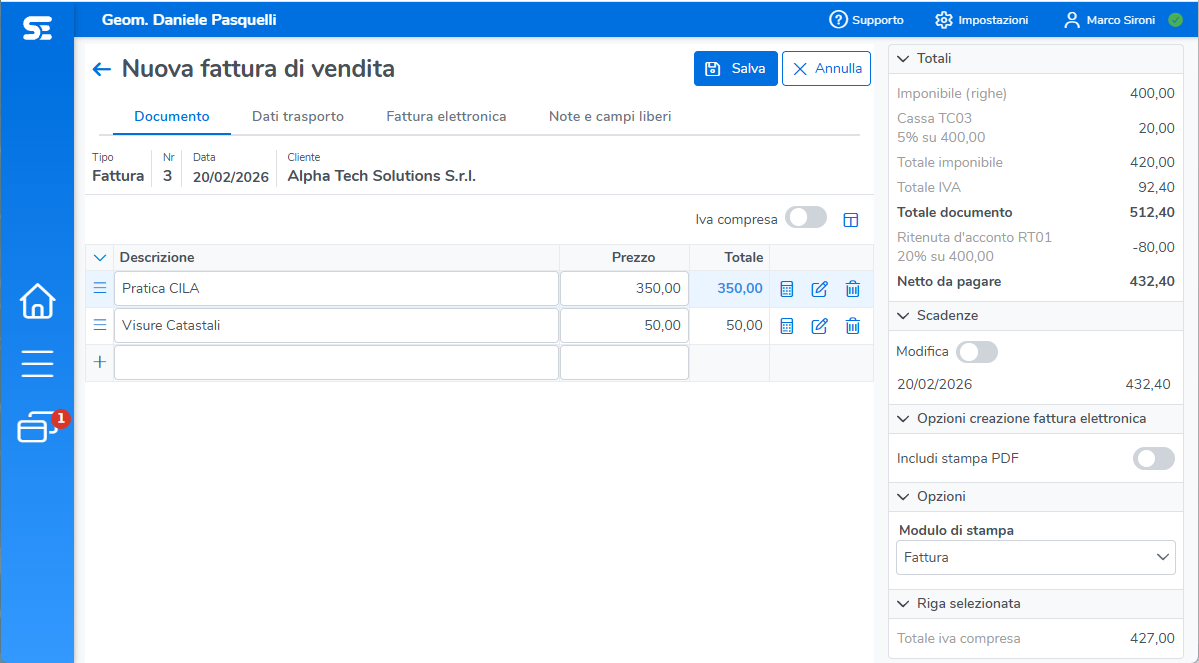Click Cassa TC03 label
The height and width of the screenshot is (663, 1199).
(x=934, y=119)
